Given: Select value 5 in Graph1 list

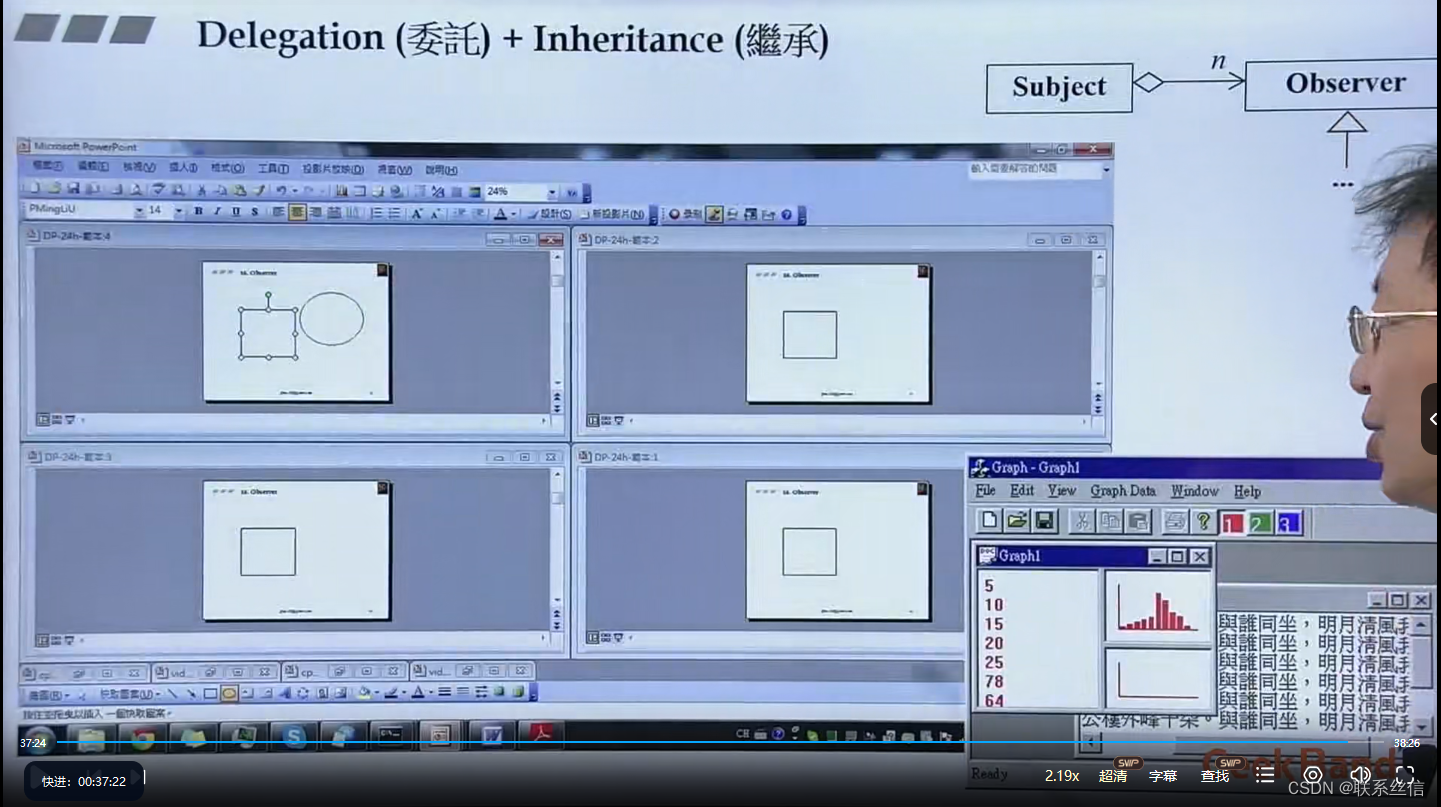Looking at the screenshot, I should pyautogui.click(x=989, y=586).
